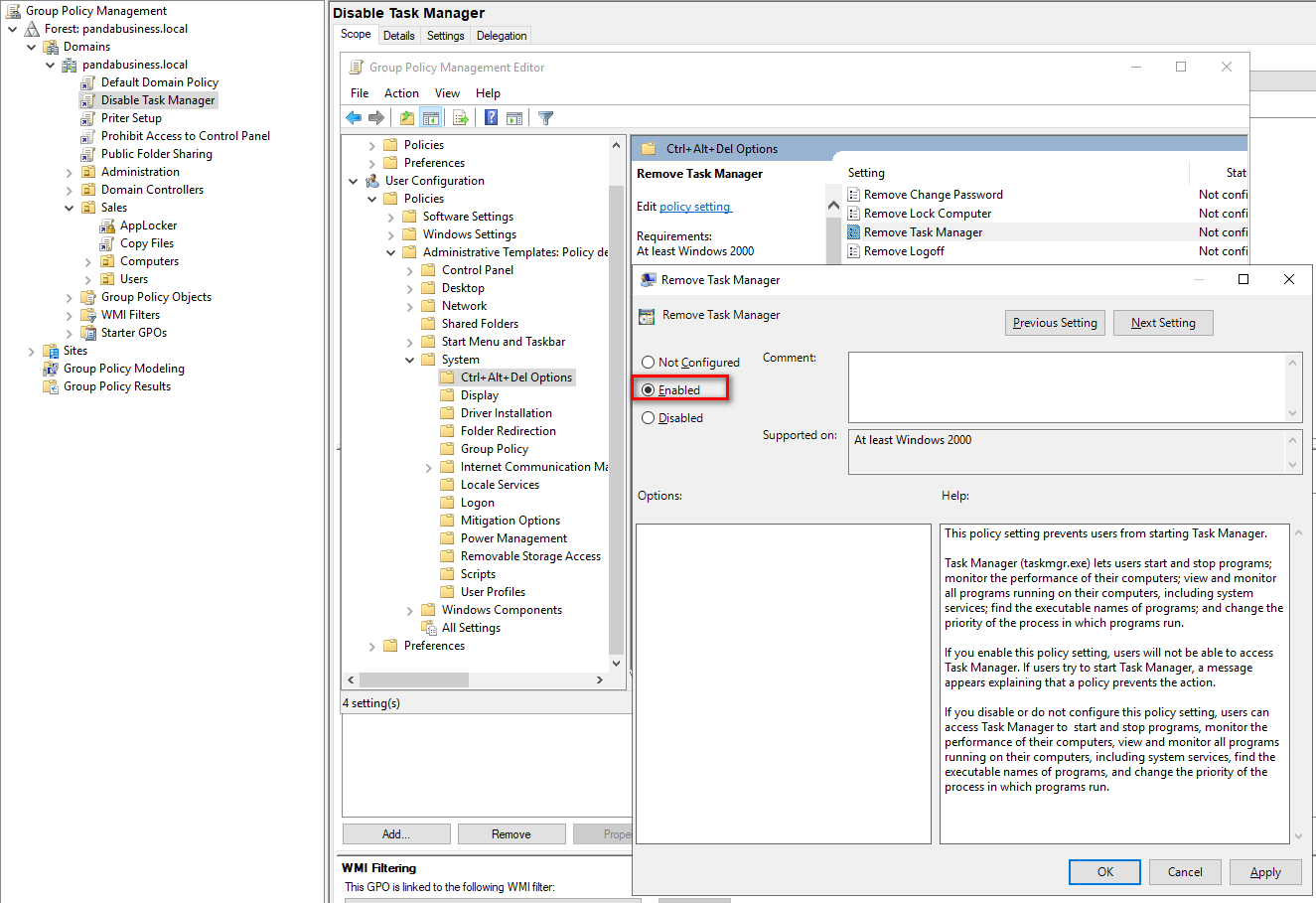Image resolution: width=1316 pixels, height=903 pixels.
Task: Collapse the Domains tree node
Action: [32, 47]
